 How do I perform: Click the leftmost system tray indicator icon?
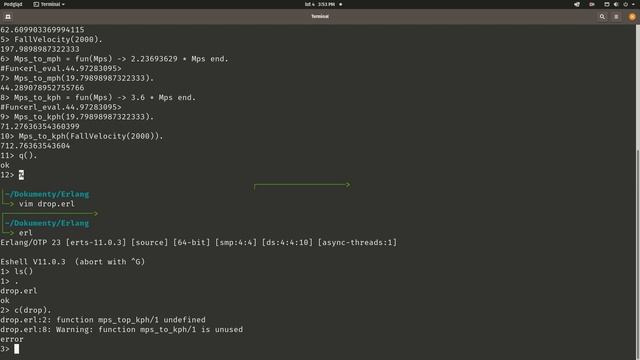coord(577,4)
